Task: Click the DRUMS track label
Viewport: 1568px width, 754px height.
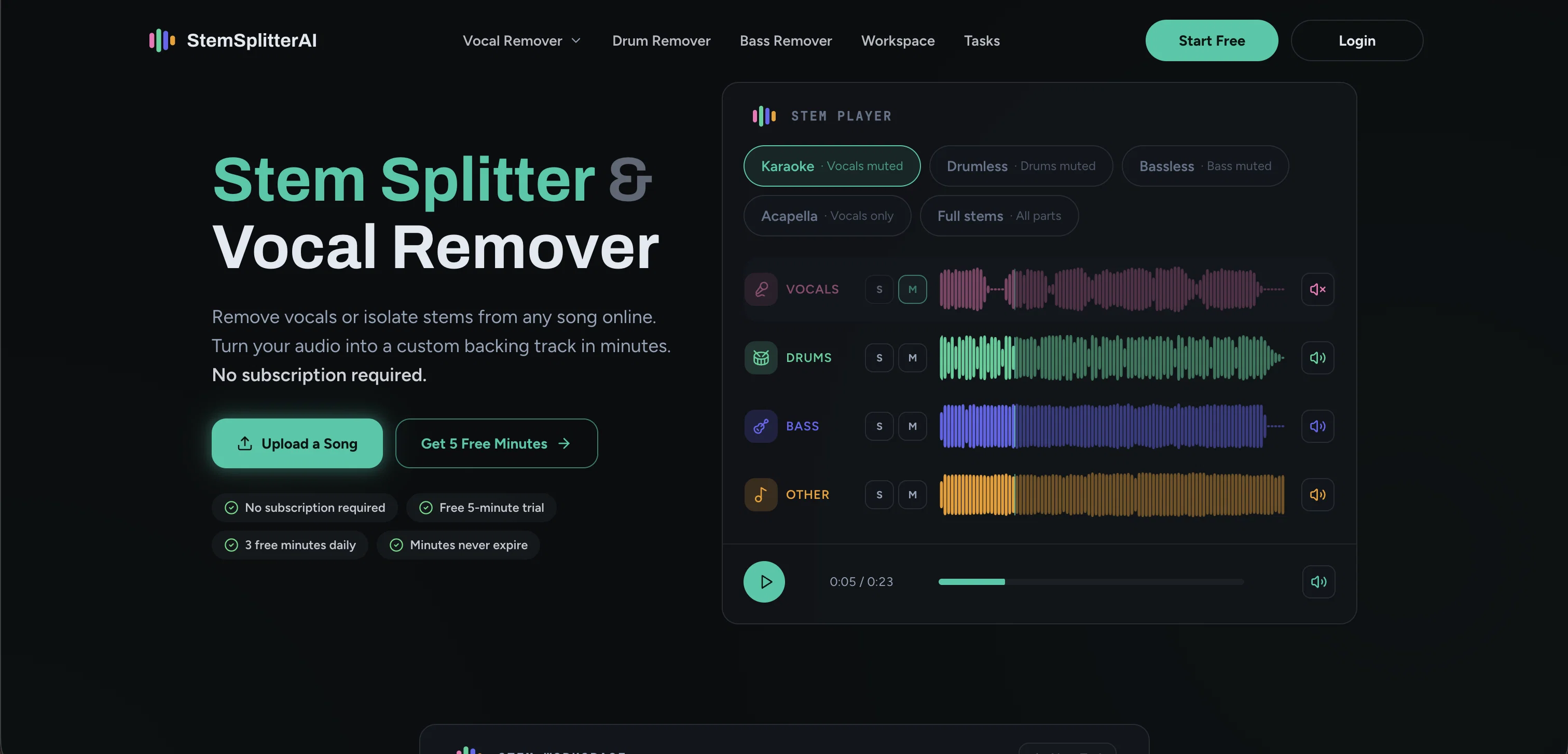Action: (x=808, y=358)
